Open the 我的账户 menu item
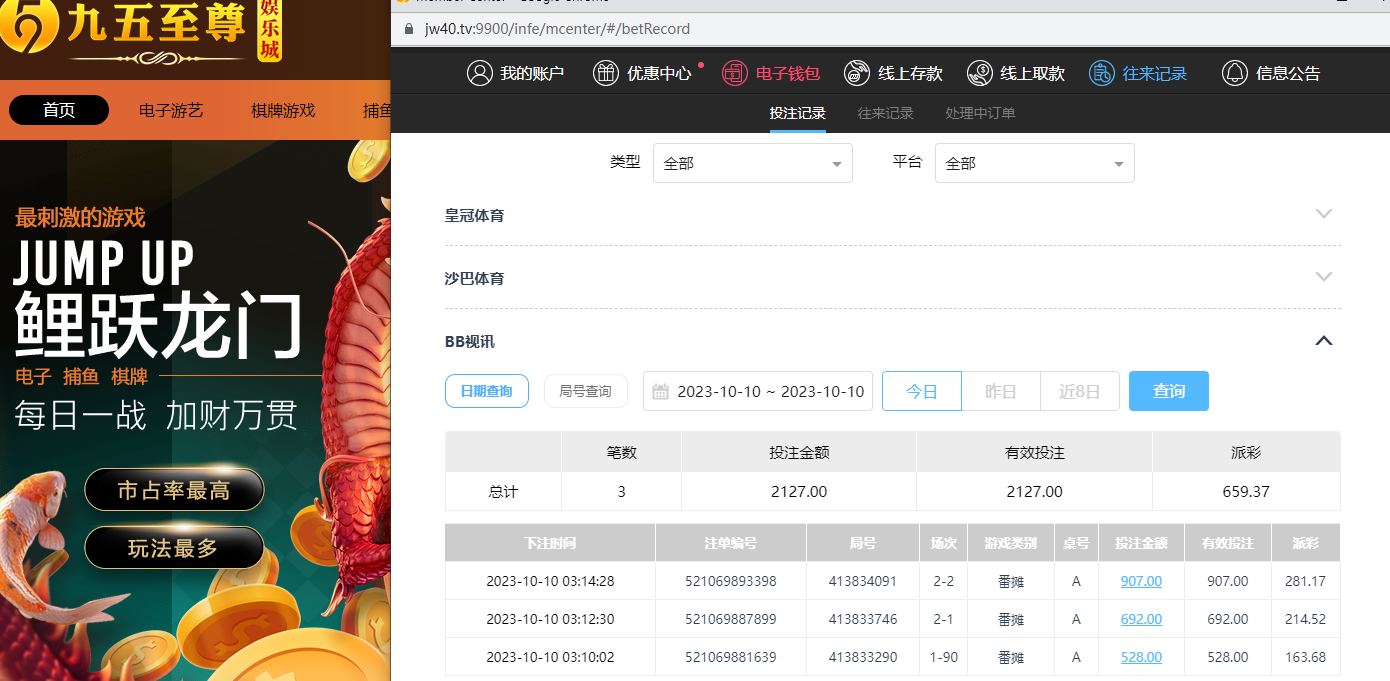The image size is (1390, 681). pyautogui.click(x=516, y=73)
